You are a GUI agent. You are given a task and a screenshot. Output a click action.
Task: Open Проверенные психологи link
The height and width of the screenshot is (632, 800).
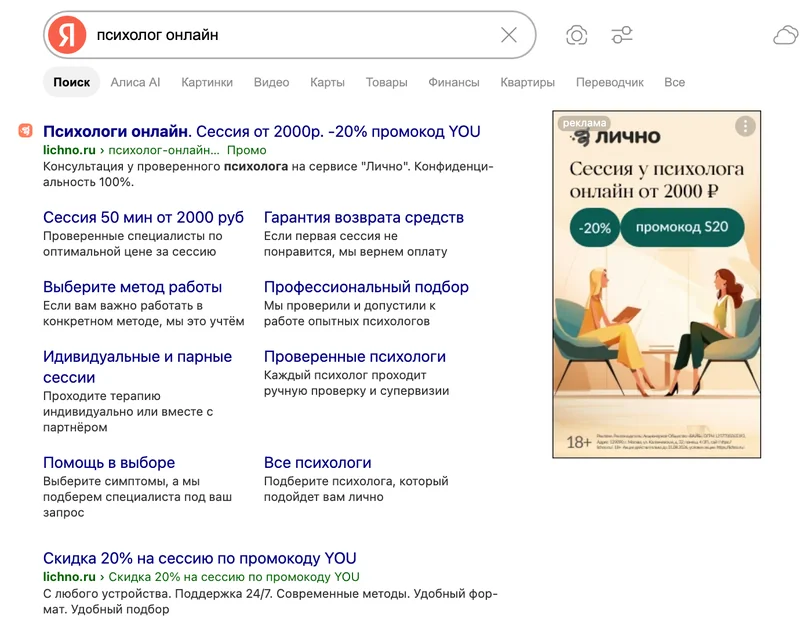coord(355,356)
